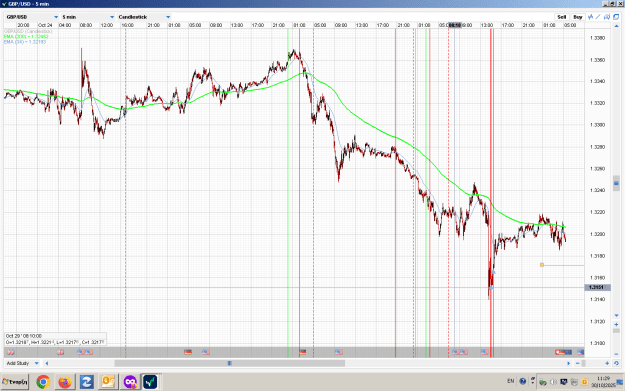Click the price axis scroll-down arrow
625x391 pixels.
pos(616,315)
